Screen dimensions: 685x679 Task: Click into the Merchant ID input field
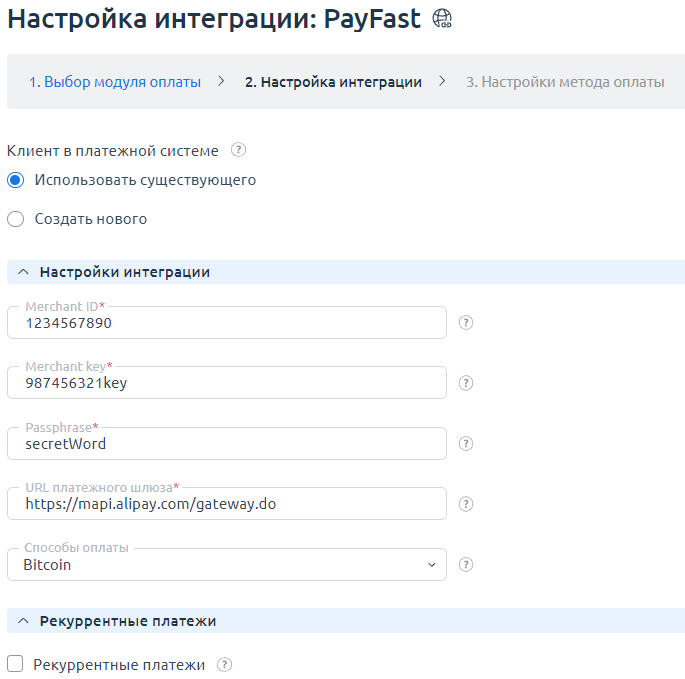point(227,323)
